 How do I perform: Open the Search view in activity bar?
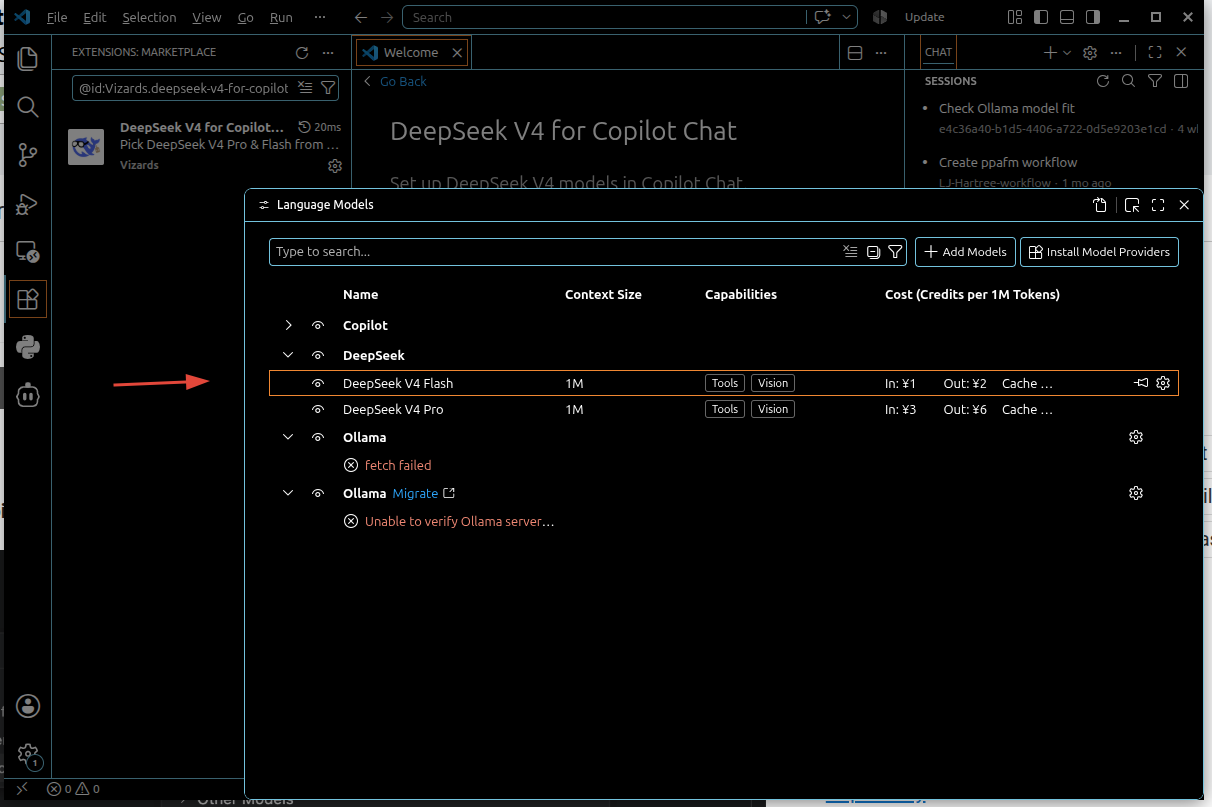[28, 106]
